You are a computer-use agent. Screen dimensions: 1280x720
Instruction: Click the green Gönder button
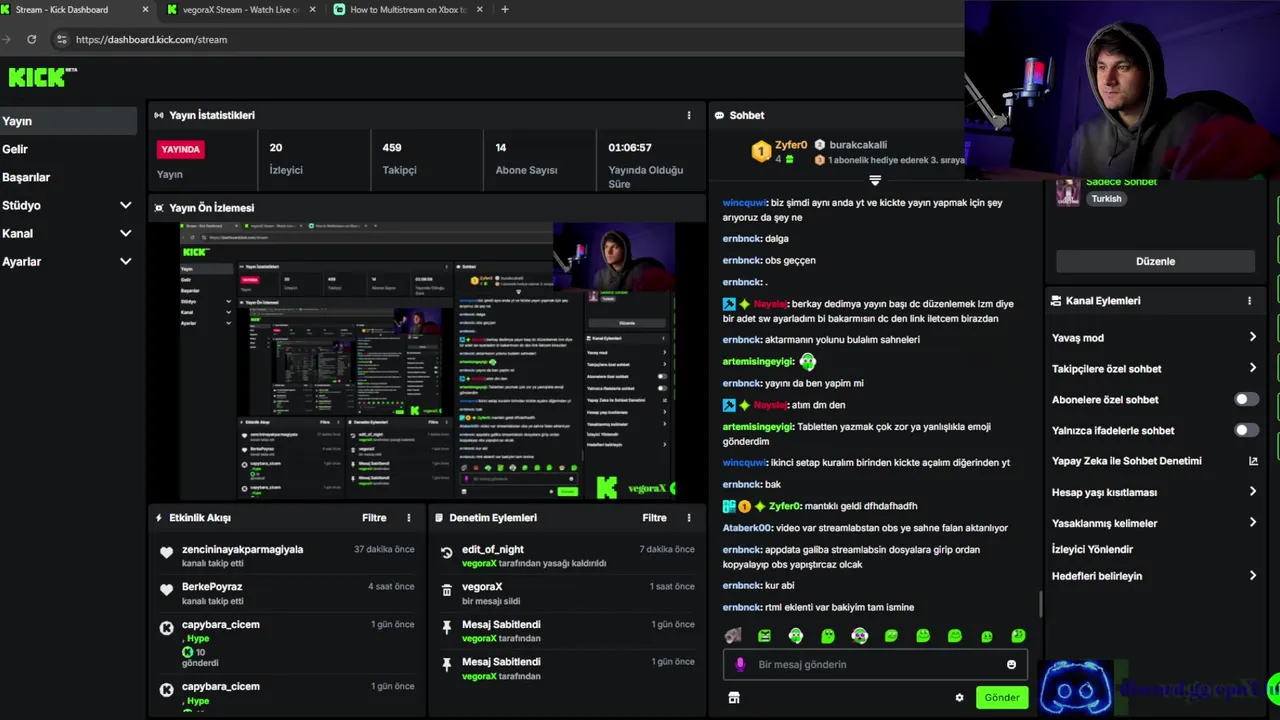coord(1002,698)
